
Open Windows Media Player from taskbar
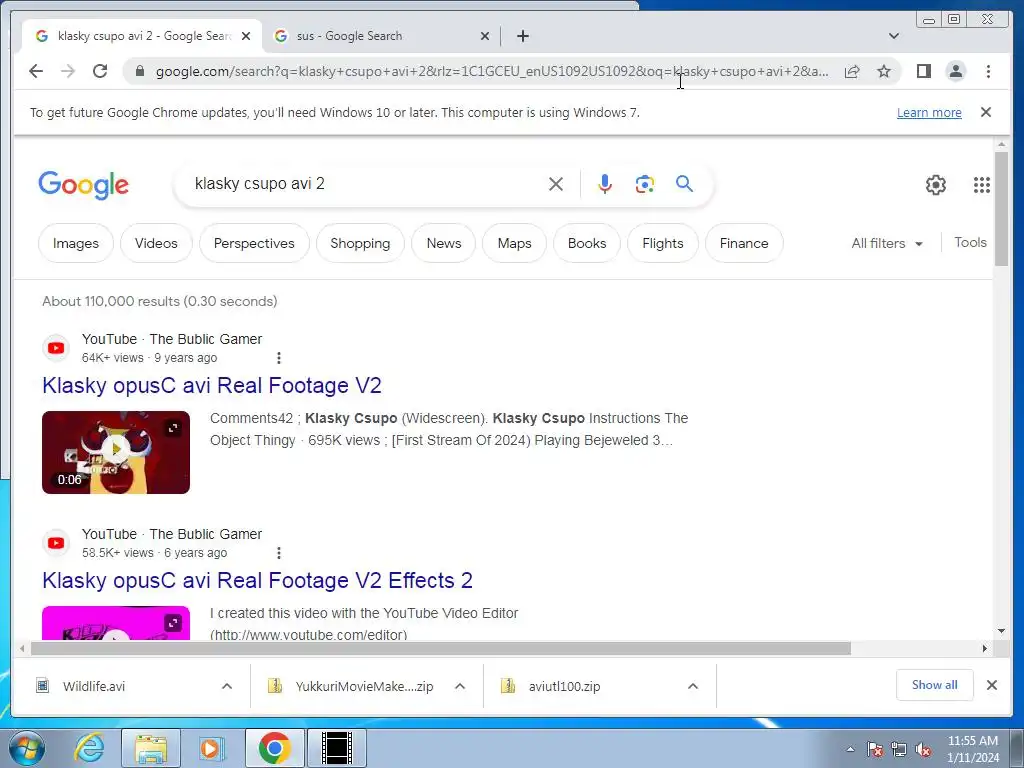(x=210, y=748)
